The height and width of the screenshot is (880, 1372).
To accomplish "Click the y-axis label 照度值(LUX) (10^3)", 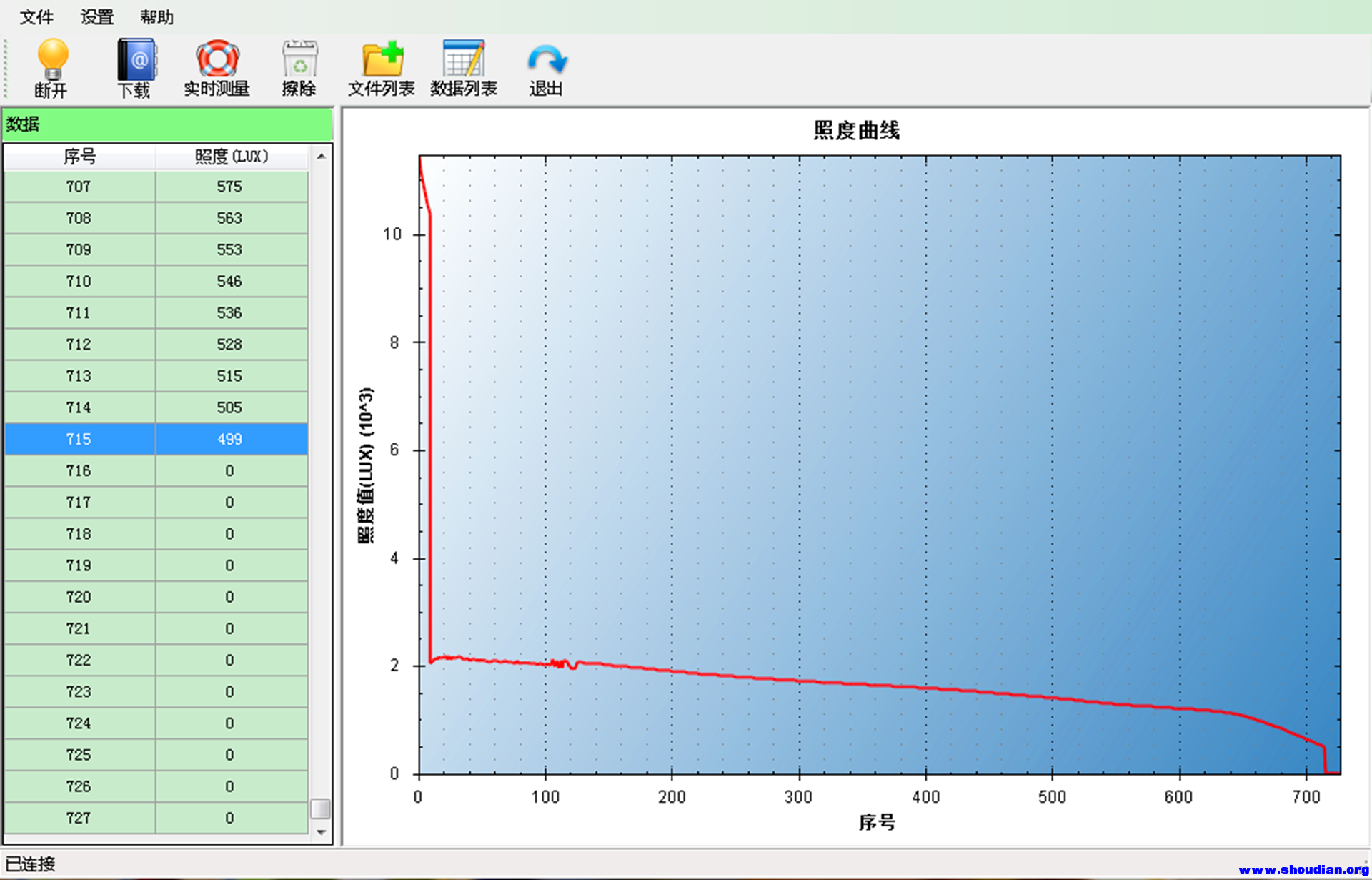I will (365, 465).
